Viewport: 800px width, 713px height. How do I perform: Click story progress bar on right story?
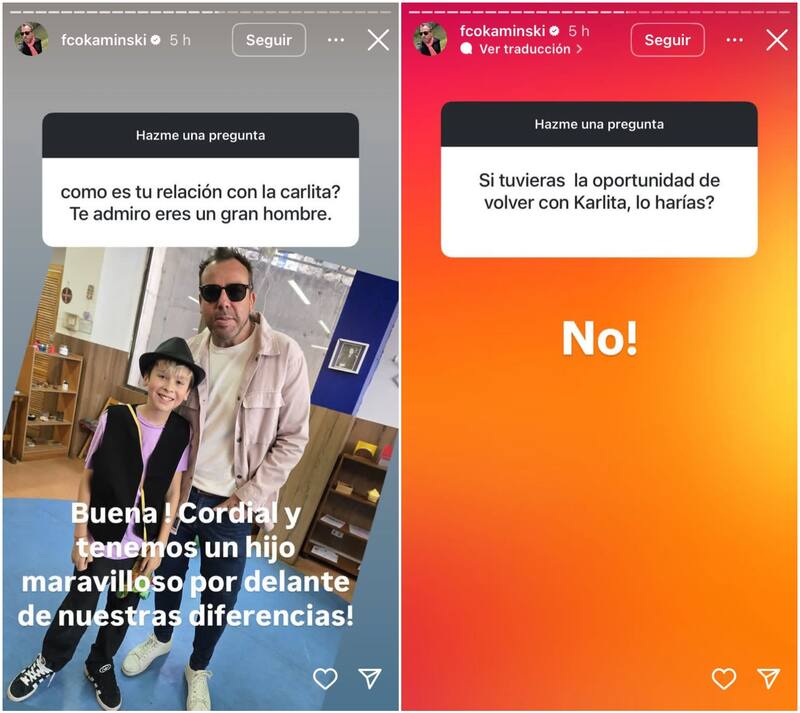(599, 11)
